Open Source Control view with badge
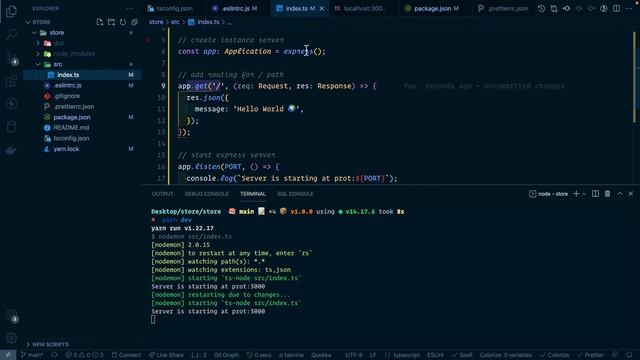 (11, 58)
